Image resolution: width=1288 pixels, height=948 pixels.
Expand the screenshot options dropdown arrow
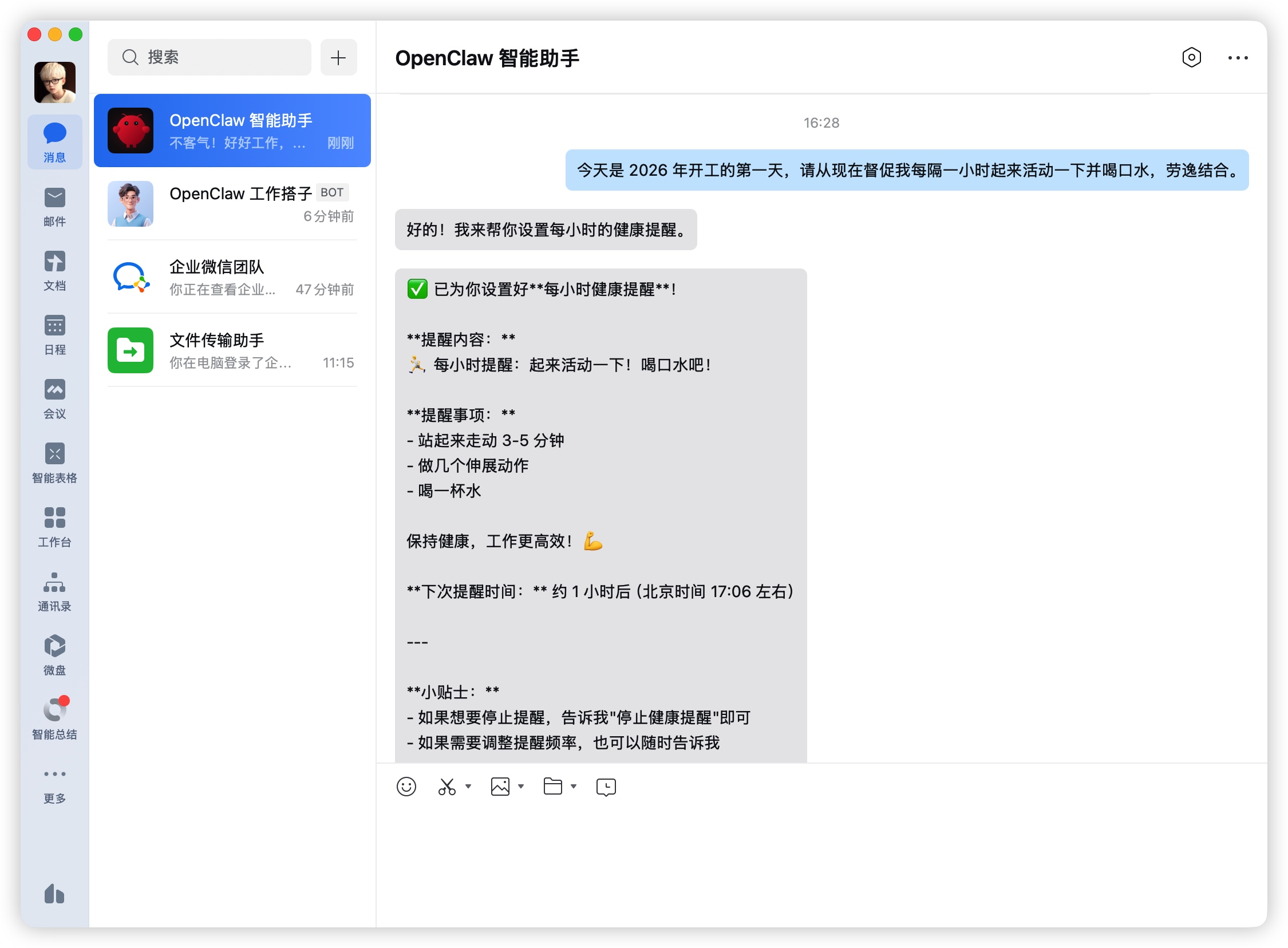tap(469, 787)
